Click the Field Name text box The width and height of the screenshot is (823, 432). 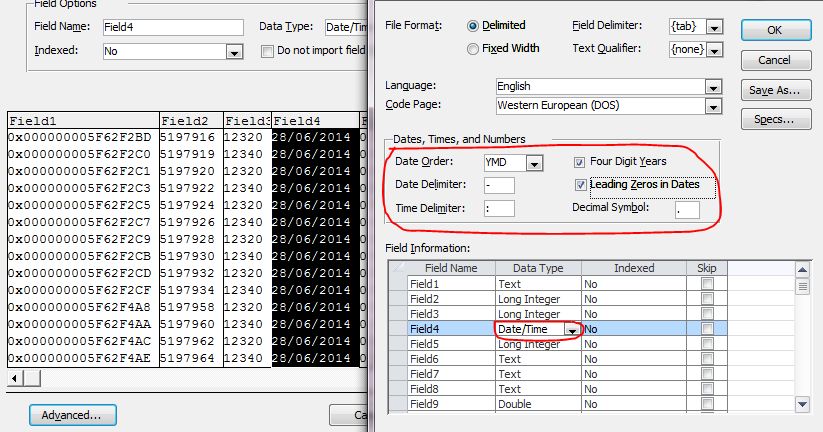pos(173,27)
